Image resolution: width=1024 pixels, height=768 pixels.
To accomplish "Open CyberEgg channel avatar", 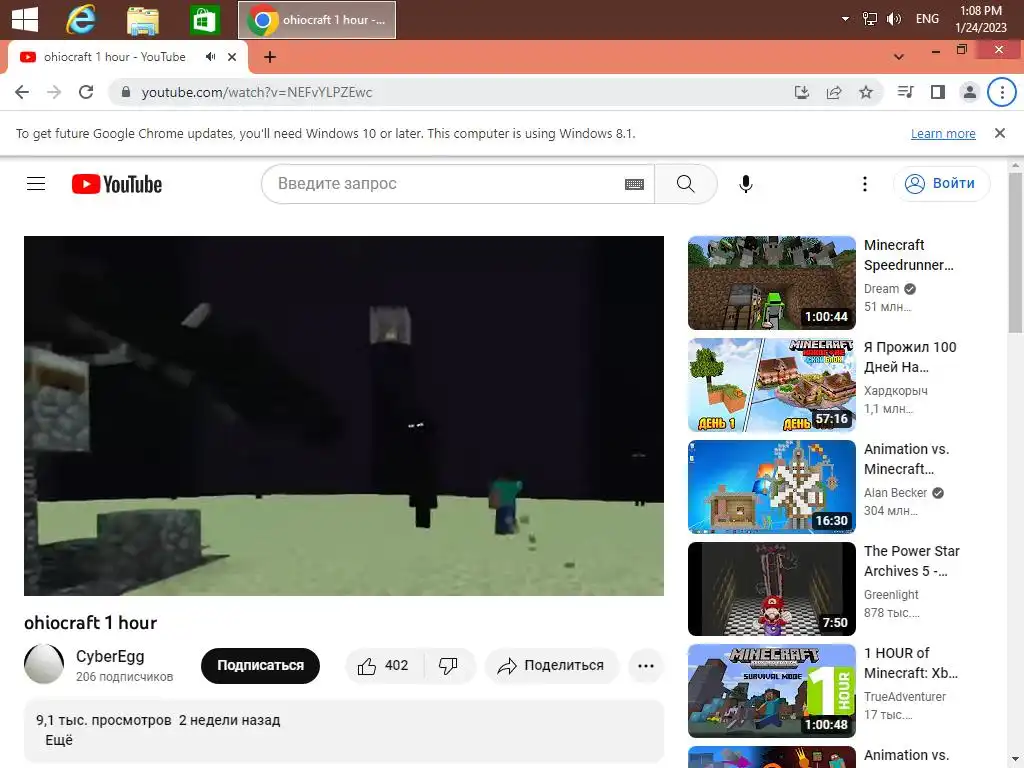I will pyautogui.click(x=44, y=664).
